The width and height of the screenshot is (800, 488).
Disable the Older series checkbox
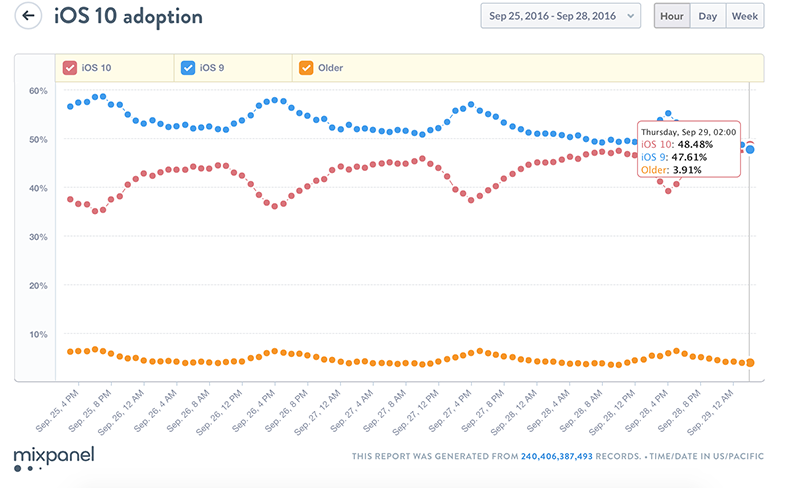[x=306, y=68]
